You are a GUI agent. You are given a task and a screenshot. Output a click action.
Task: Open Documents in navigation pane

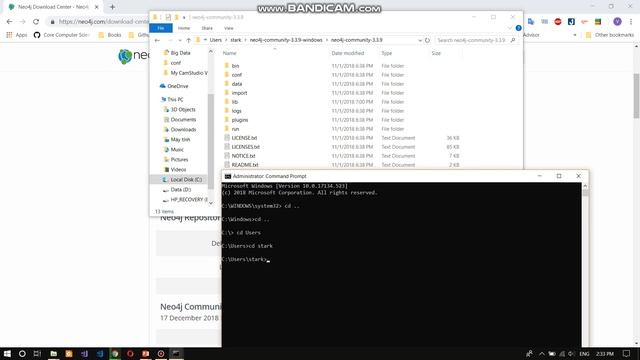point(183,119)
